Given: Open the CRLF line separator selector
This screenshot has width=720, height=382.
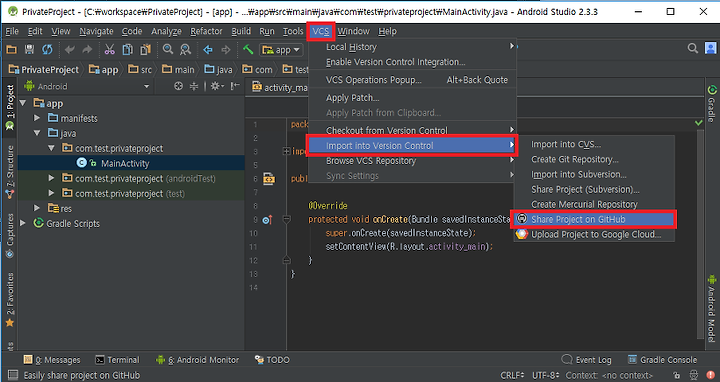Looking at the screenshot, I should pyautogui.click(x=512, y=375).
